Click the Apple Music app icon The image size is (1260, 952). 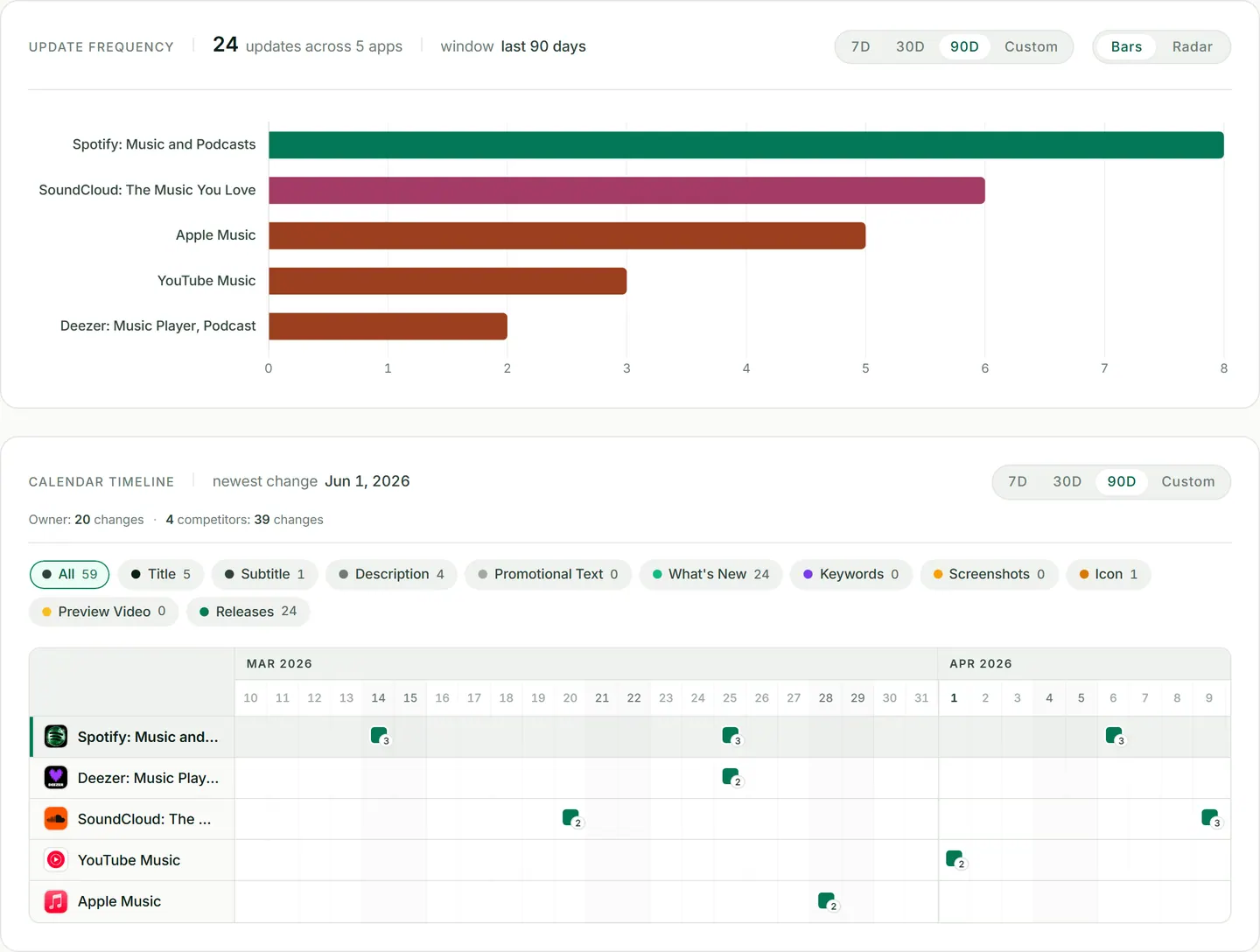tap(56, 901)
